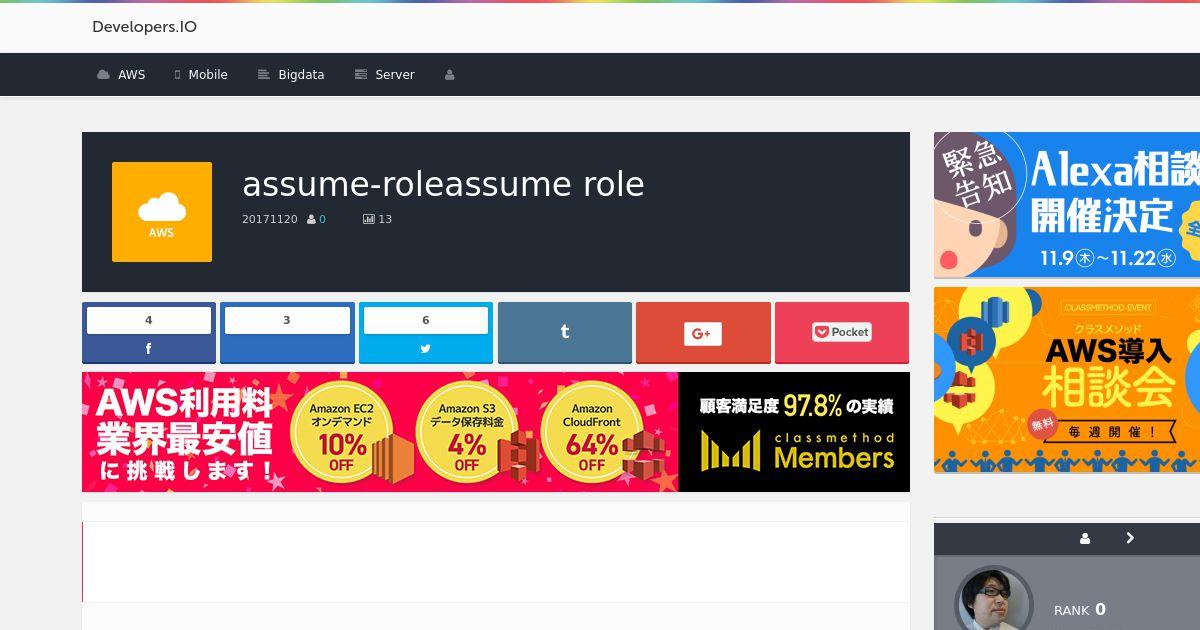Click the orange AWS cloud category icon
This screenshot has width=1200, height=630.
[162, 212]
